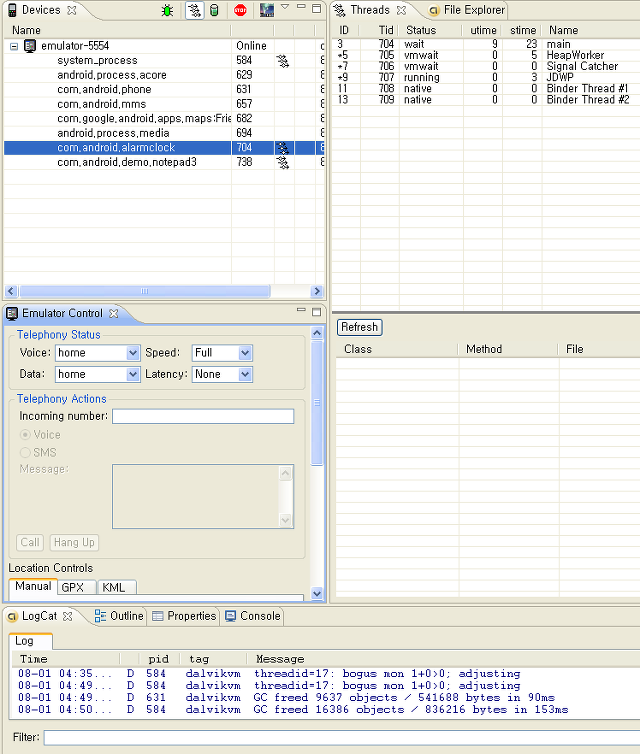
Task: Click the Emulator Control tab icon
Action: tap(12, 314)
